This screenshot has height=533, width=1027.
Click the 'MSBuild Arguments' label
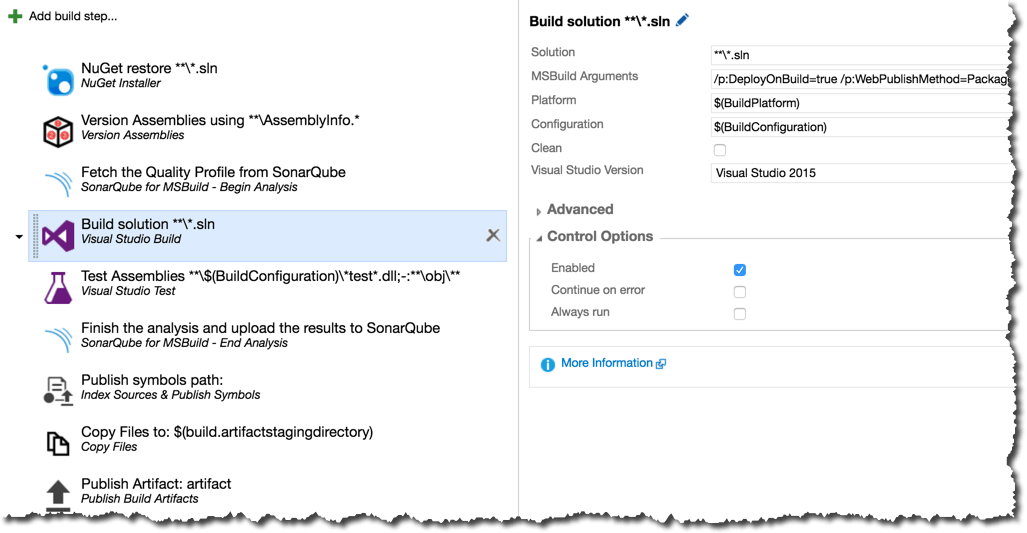point(584,76)
